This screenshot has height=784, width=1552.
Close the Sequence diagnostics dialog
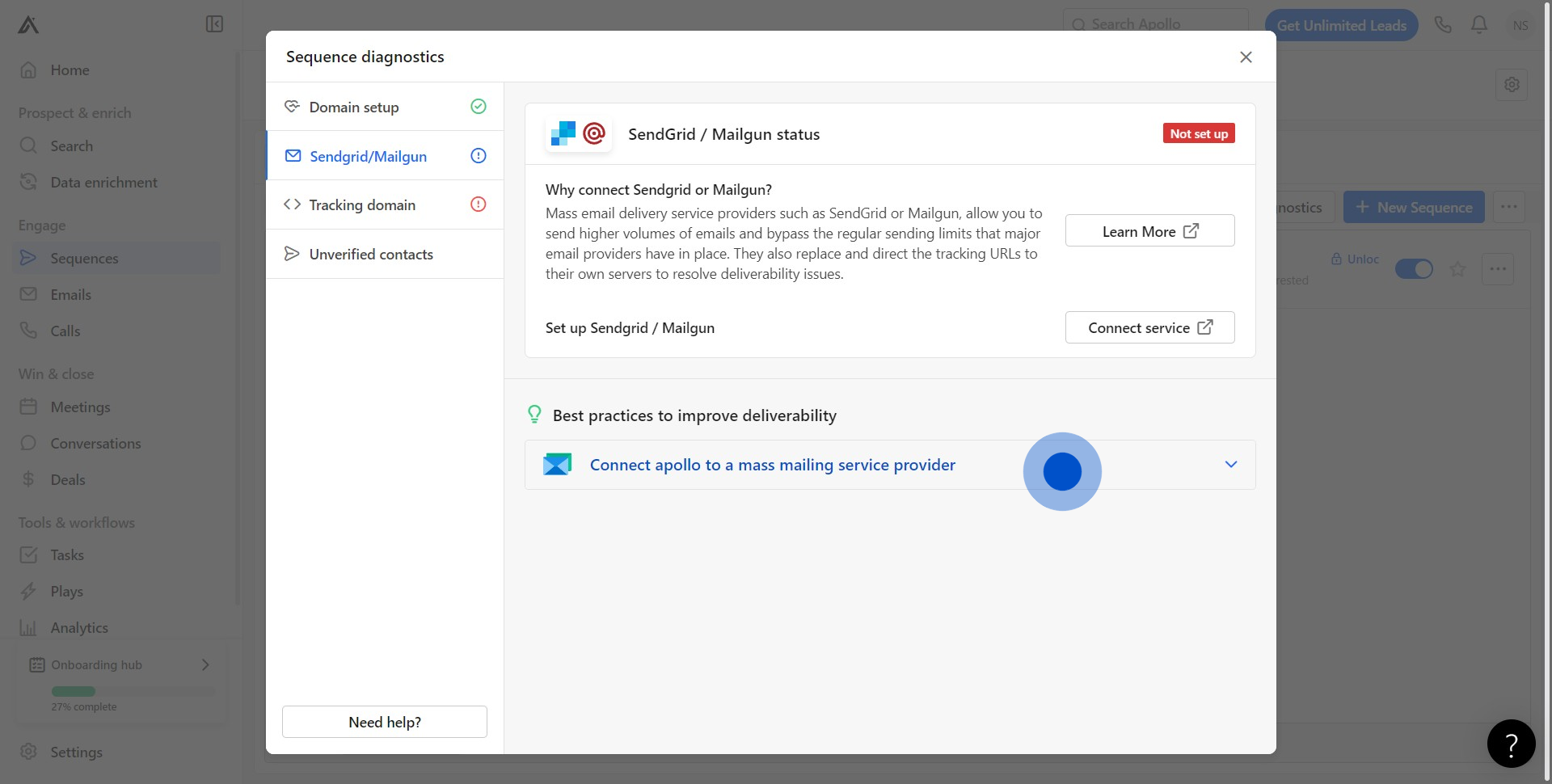tap(1246, 57)
